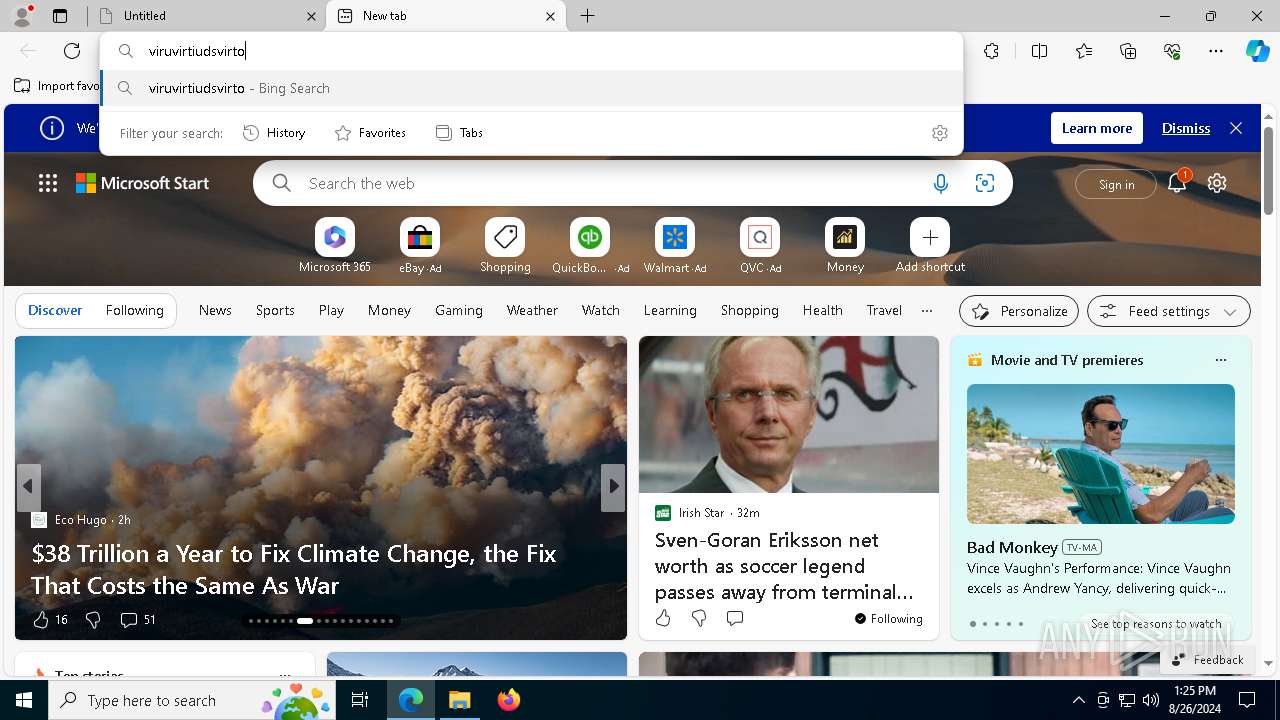Screen dimensions: 1280x720
Task: Open Collections icon in toolbar
Action: coord(1128,51)
